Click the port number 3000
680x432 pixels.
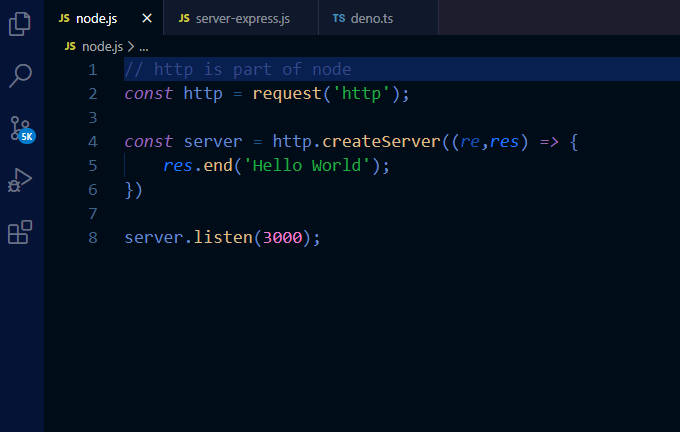click(282, 238)
